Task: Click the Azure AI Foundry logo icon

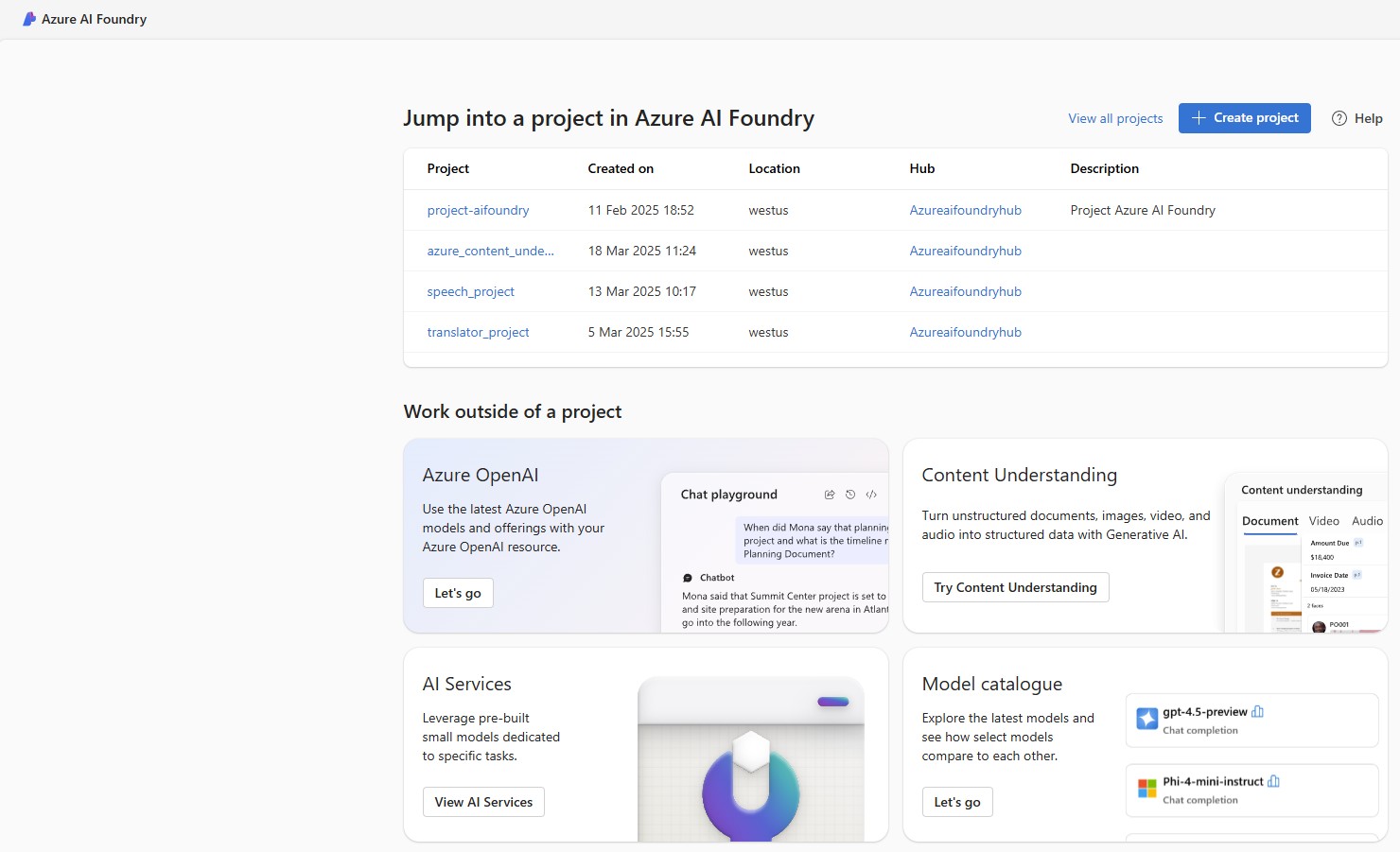Action: pos(29,19)
